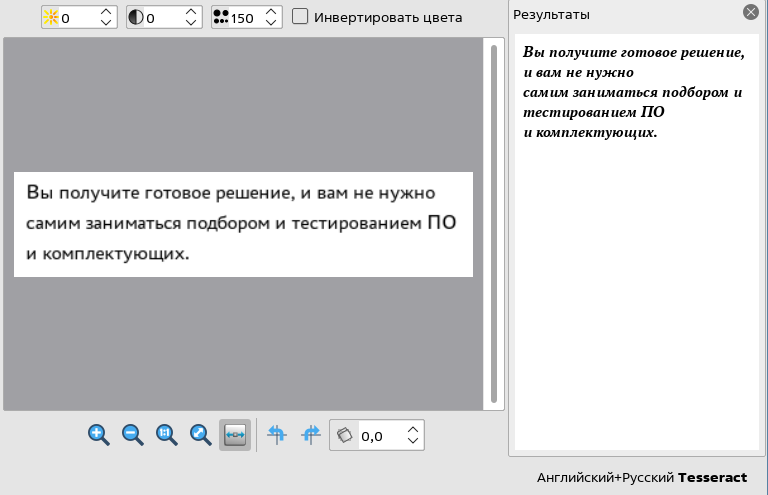Zoom image to best fit

[x=200, y=435]
